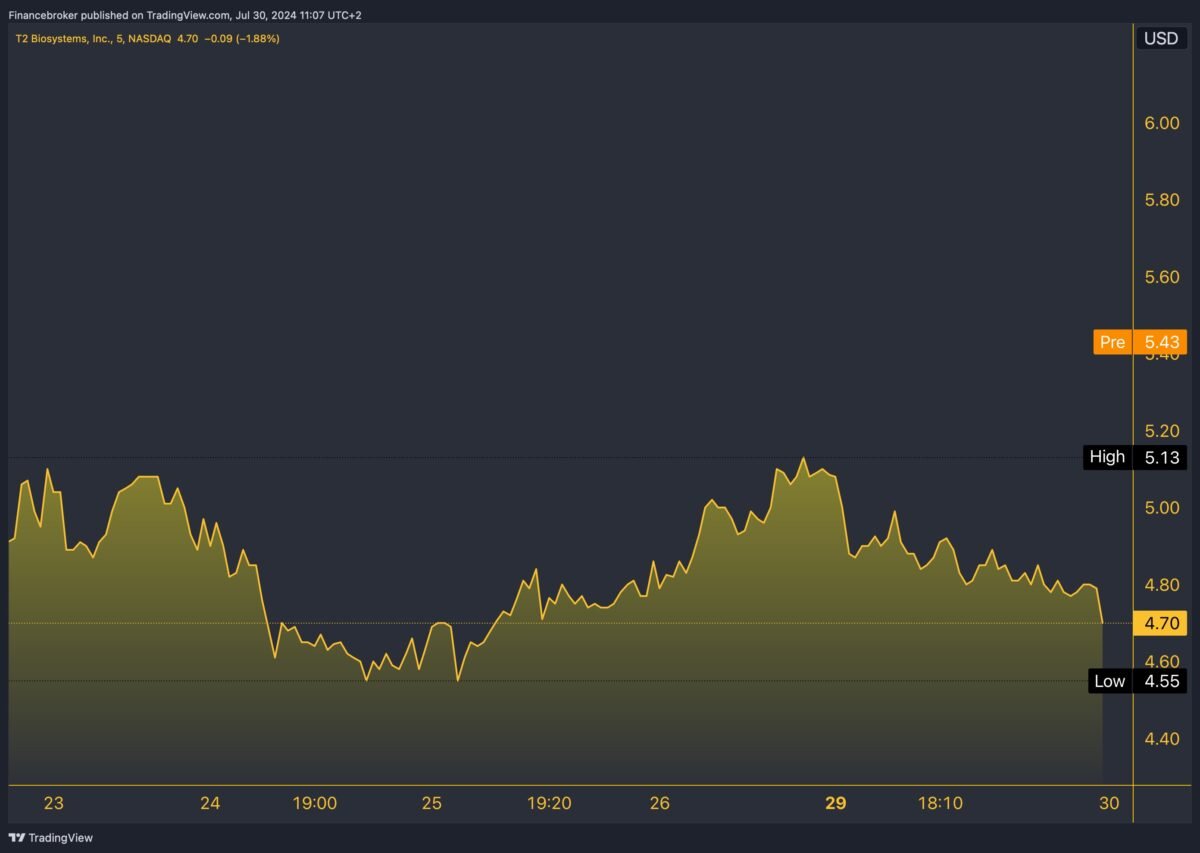Click the date 30 on time axis
The height and width of the screenshot is (853, 1200).
pyautogui.click(x=1109, y=803)
